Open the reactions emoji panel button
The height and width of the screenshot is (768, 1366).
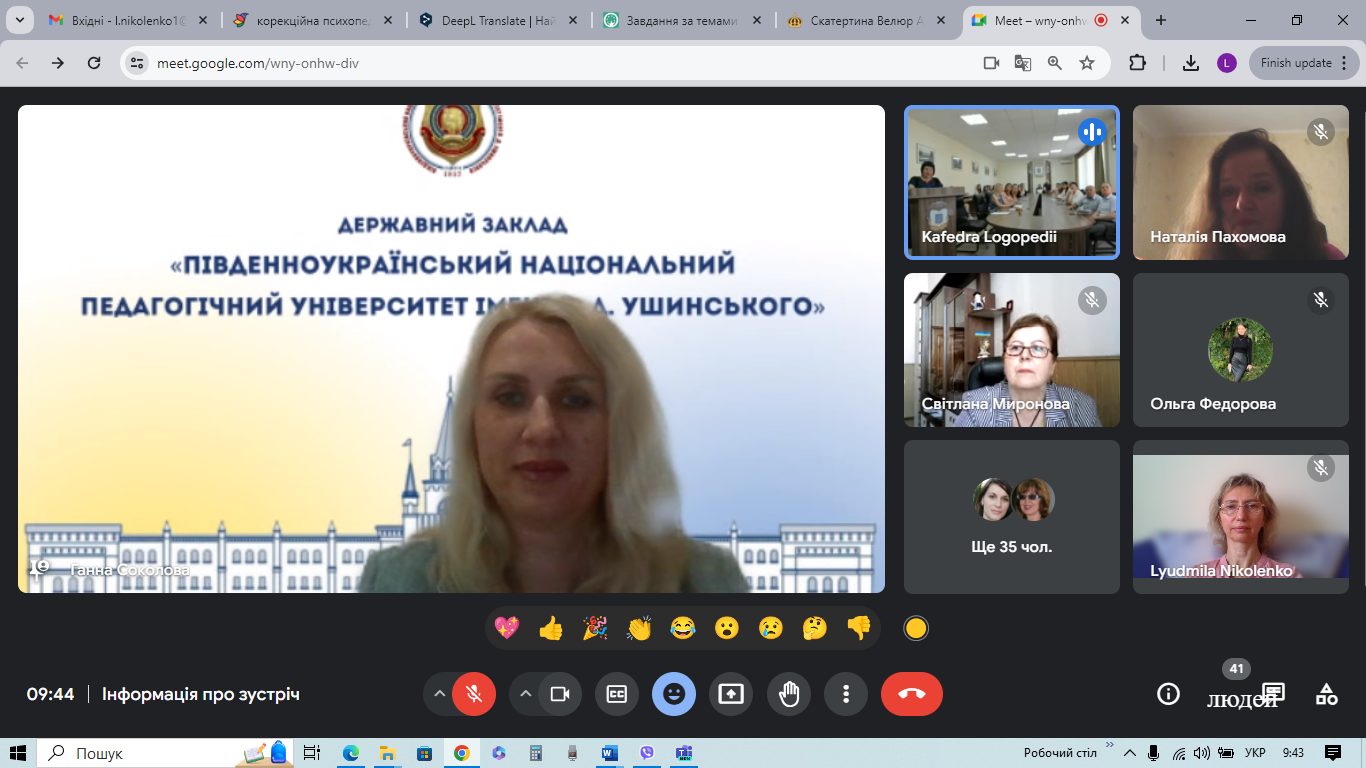[x=674, y=694]
